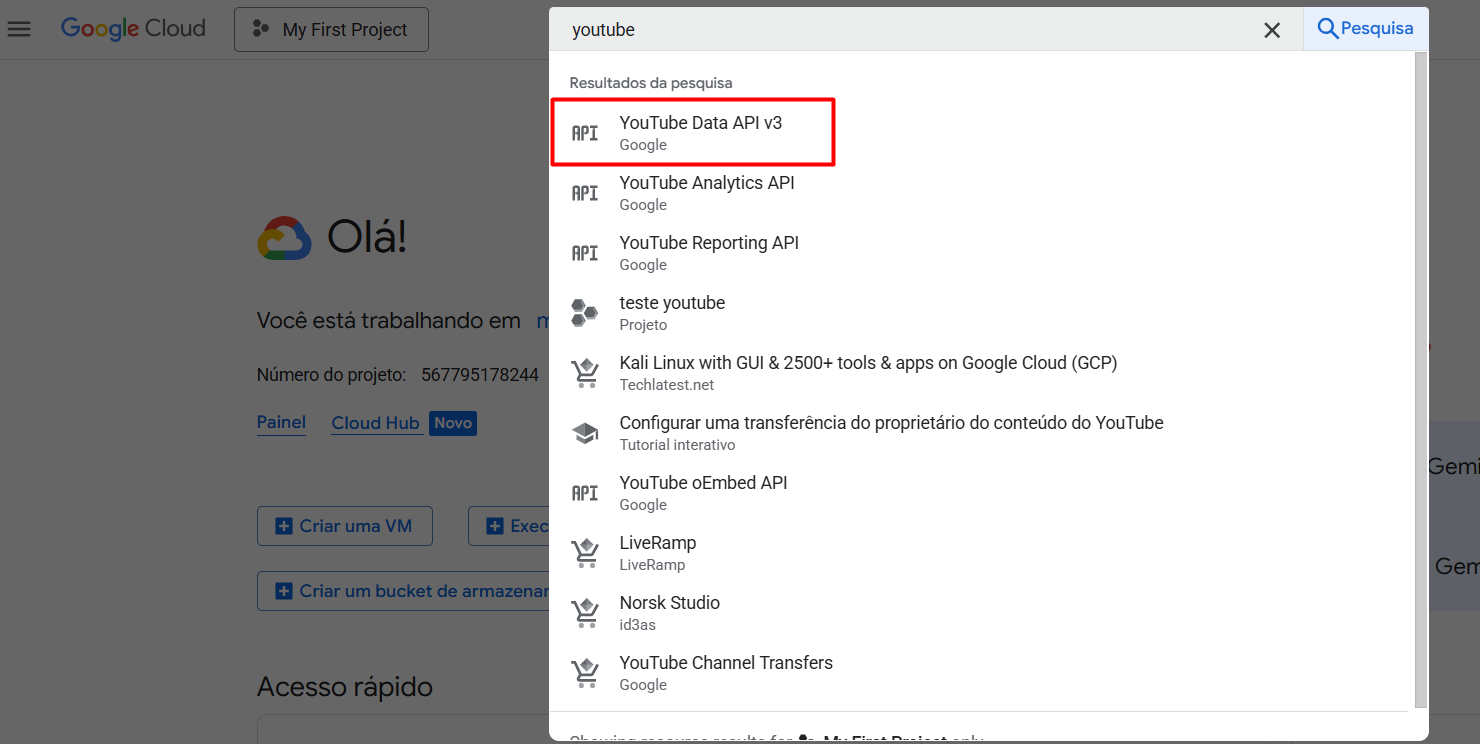Click the Pesquisa search button
This screenshot has height=744, width=1480.
1366,29
